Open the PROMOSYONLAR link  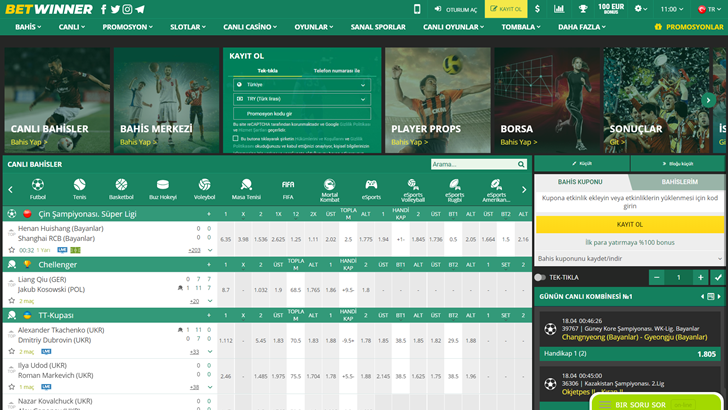tap(689, 27)
